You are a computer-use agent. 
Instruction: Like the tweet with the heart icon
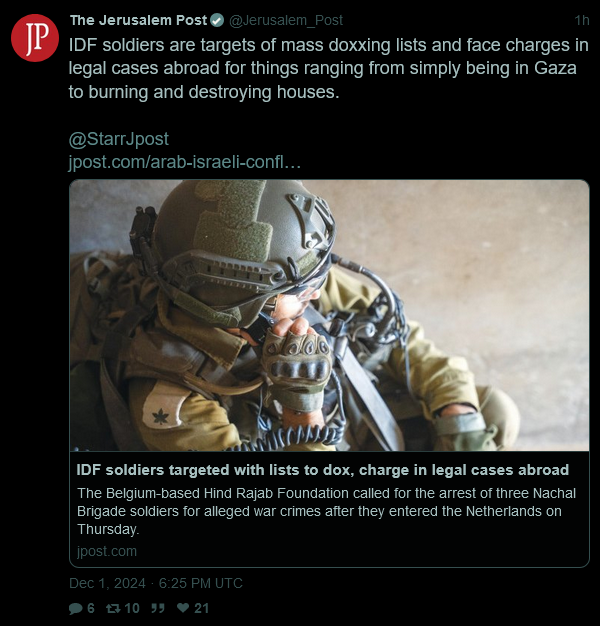click(x=183, y=608)
